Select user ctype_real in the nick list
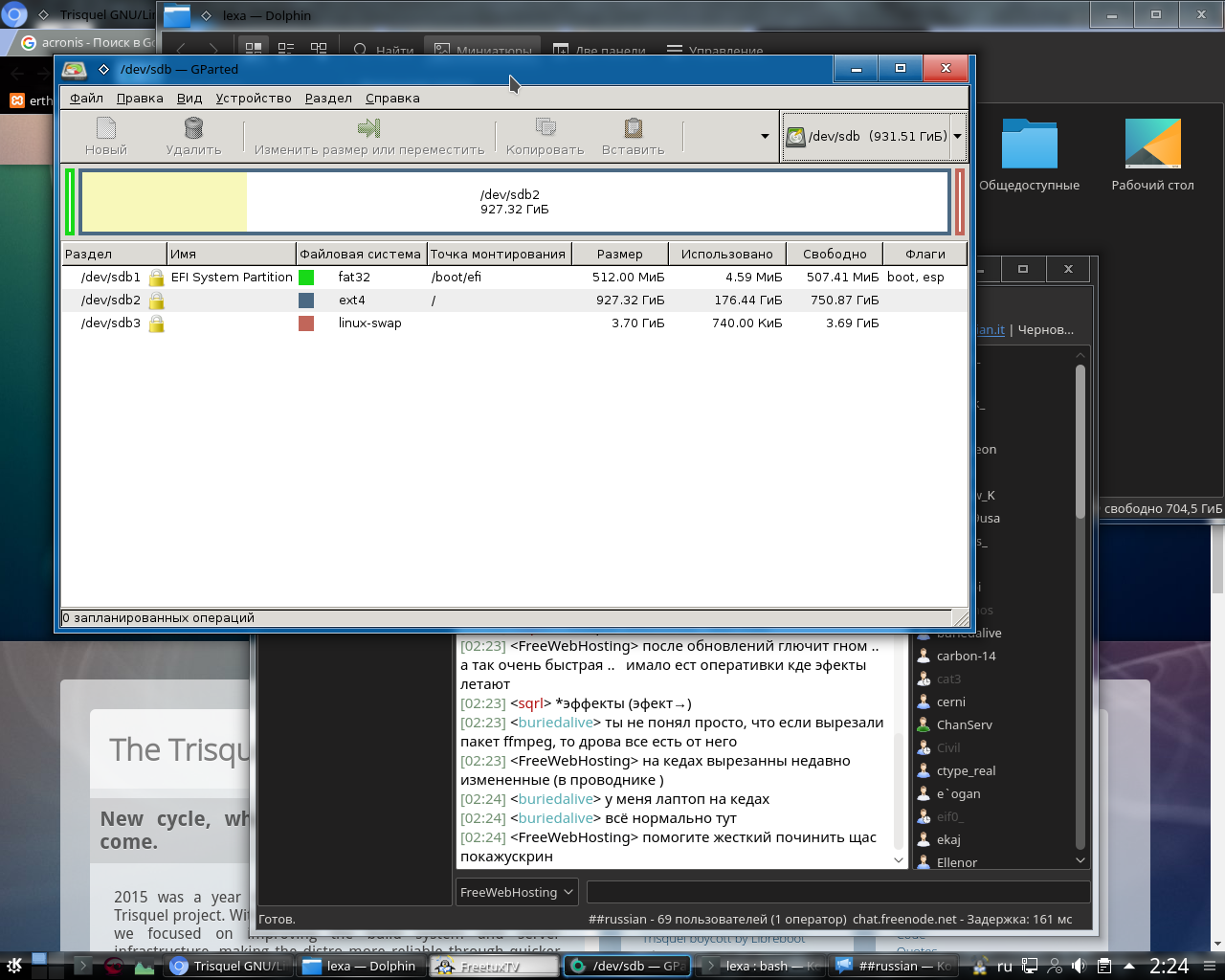The image size is (1225, 980). (966, 770)
